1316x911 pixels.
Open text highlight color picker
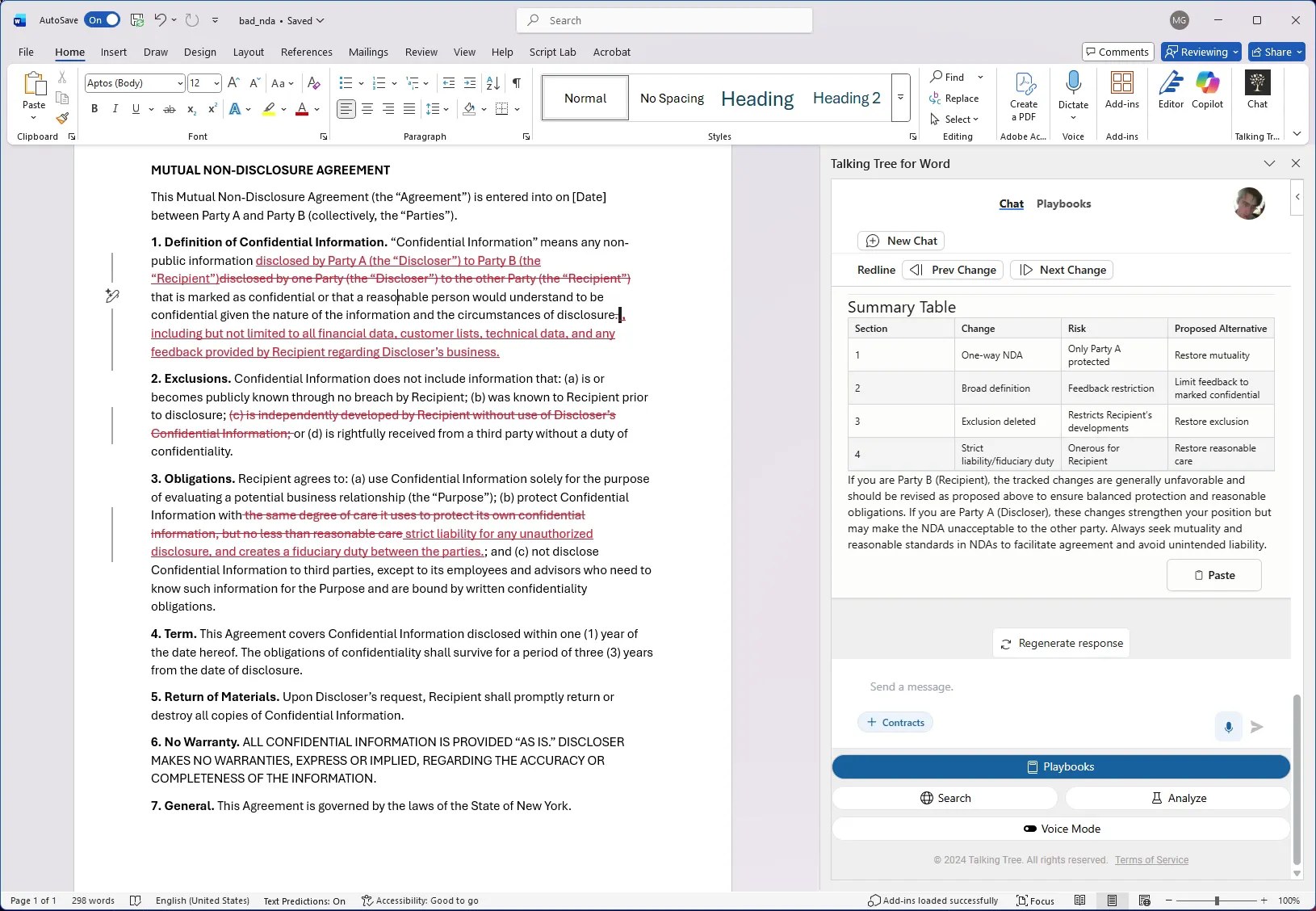click(284, 109)
